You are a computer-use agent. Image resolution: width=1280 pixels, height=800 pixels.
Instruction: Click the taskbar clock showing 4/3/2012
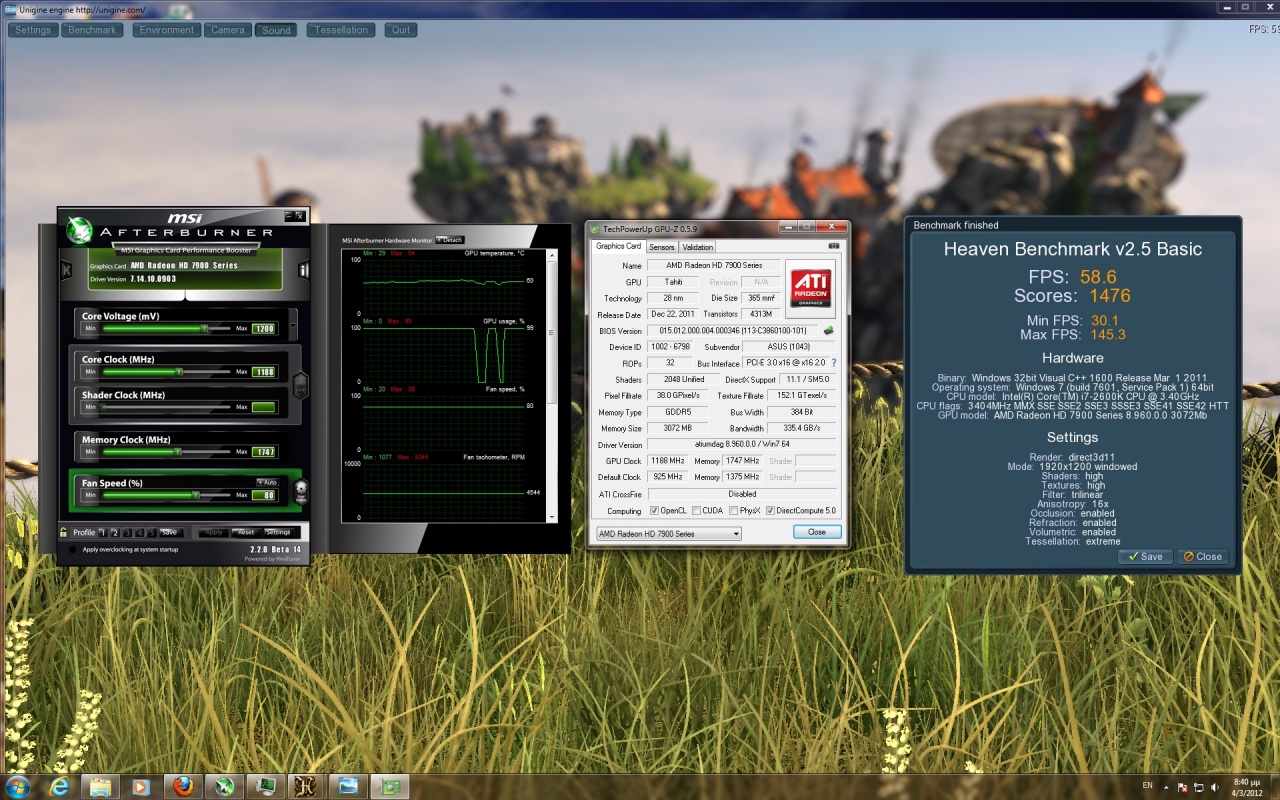click(x=1246, y=787)
